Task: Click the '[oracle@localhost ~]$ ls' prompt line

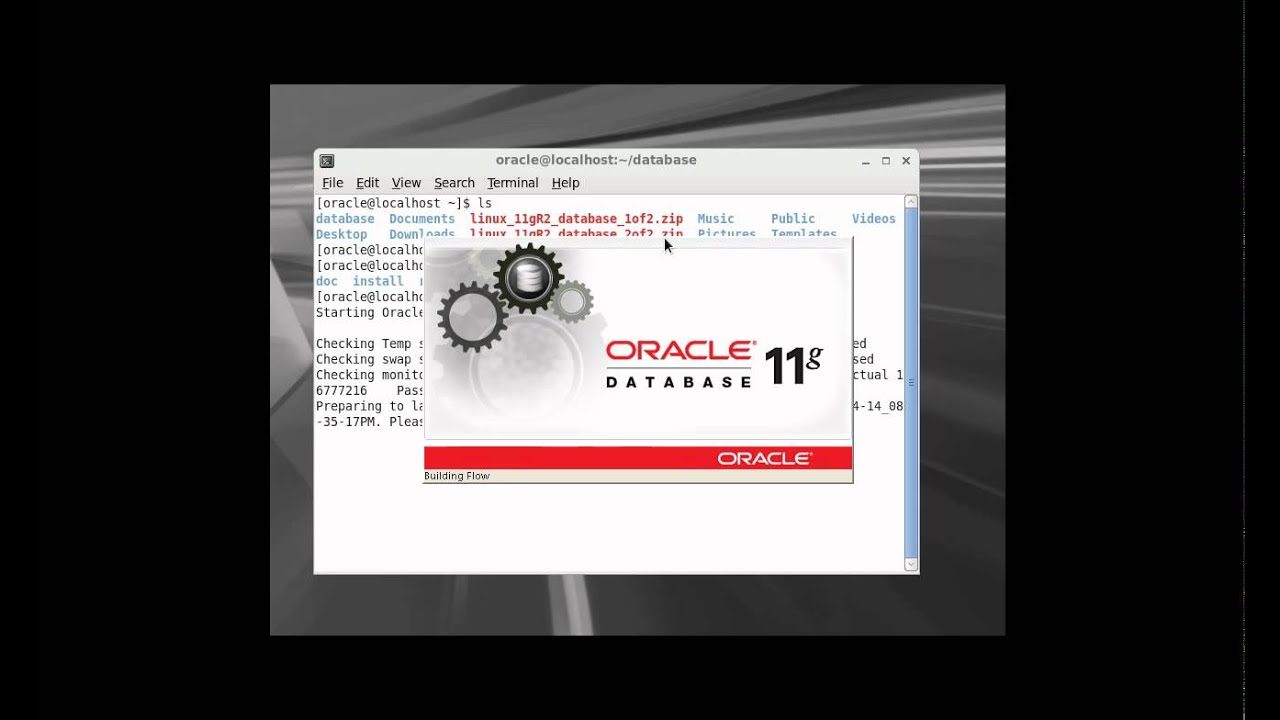Action: pos(404,203)
